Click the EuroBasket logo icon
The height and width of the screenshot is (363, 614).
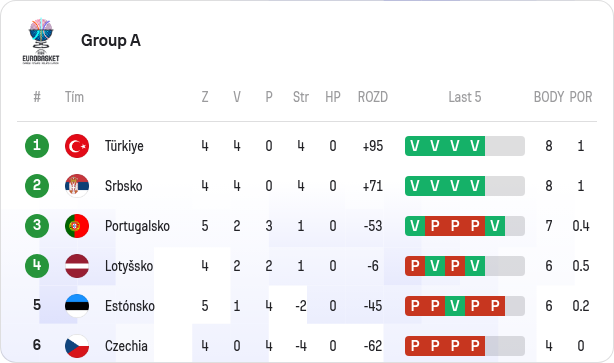click(x=41, y=41)
